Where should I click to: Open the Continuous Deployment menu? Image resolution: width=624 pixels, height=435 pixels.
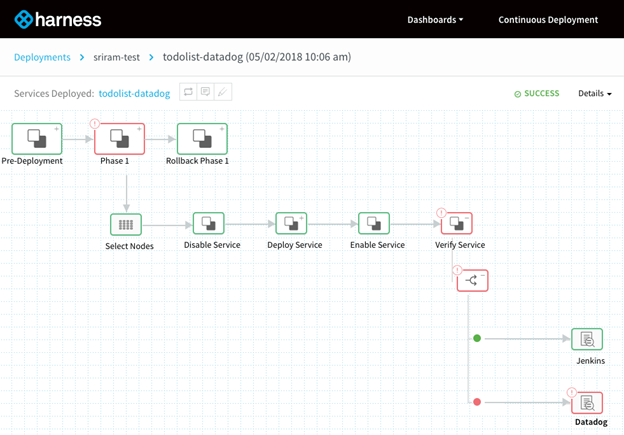pos(548,20)
